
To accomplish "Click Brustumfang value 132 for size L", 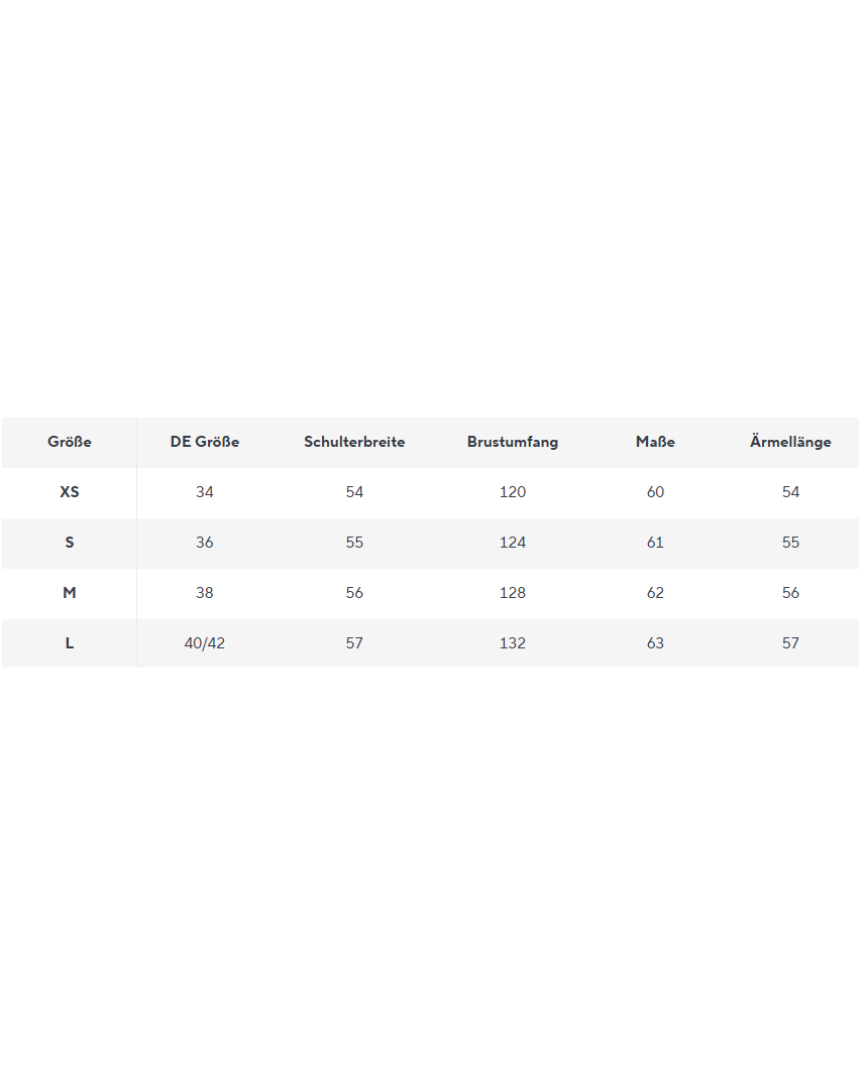I will [x=512, y=643].
